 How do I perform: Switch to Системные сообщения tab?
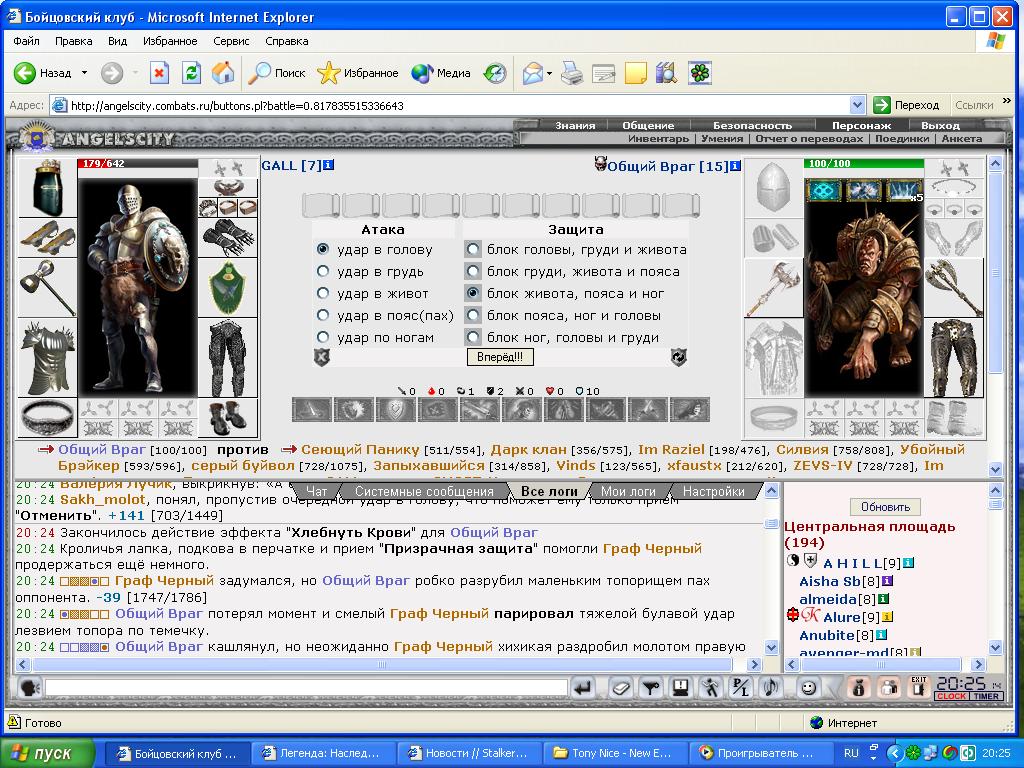(424, 491)
